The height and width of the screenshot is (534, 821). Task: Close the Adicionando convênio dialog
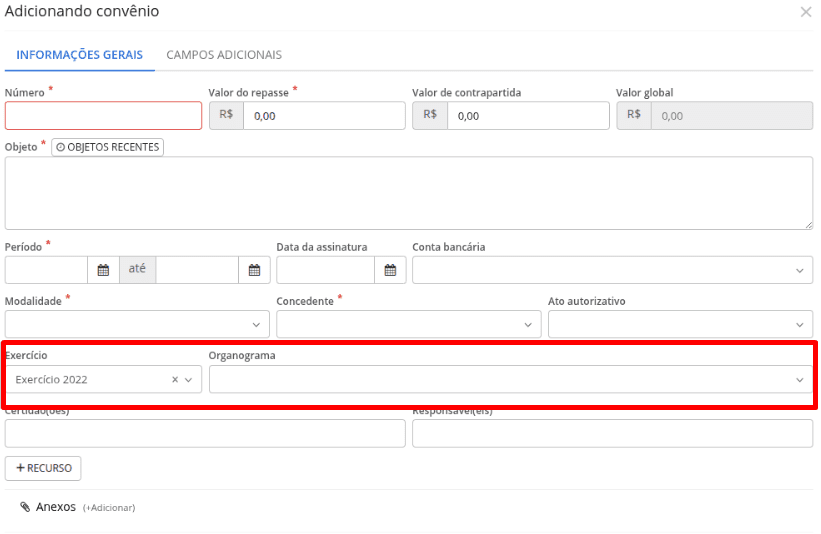[806, 12]
